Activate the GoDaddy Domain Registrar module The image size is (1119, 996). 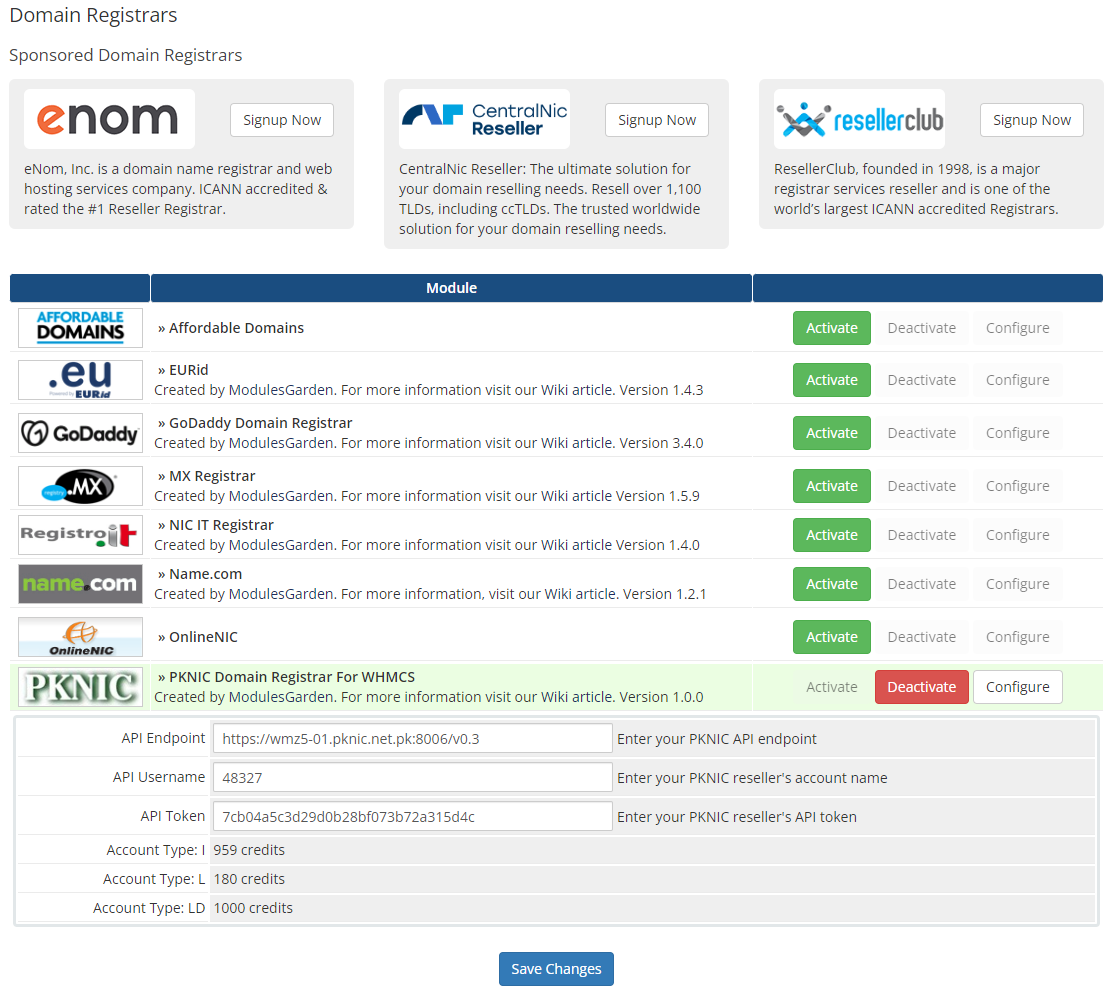[831, 433]
